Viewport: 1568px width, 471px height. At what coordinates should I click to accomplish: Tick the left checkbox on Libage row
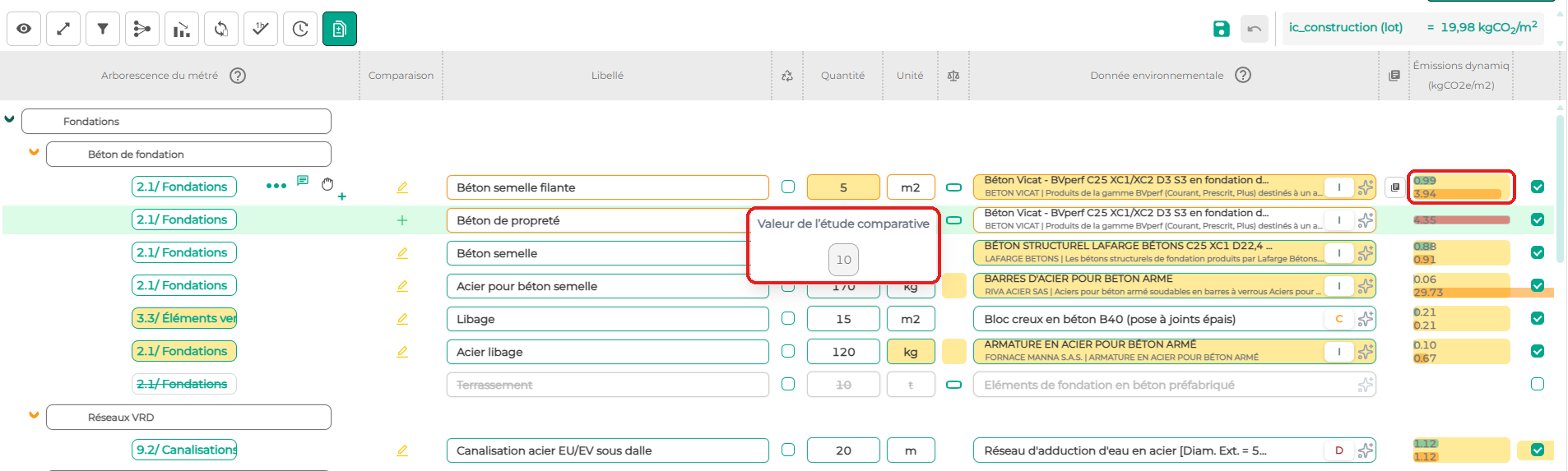tap(788, 318)
